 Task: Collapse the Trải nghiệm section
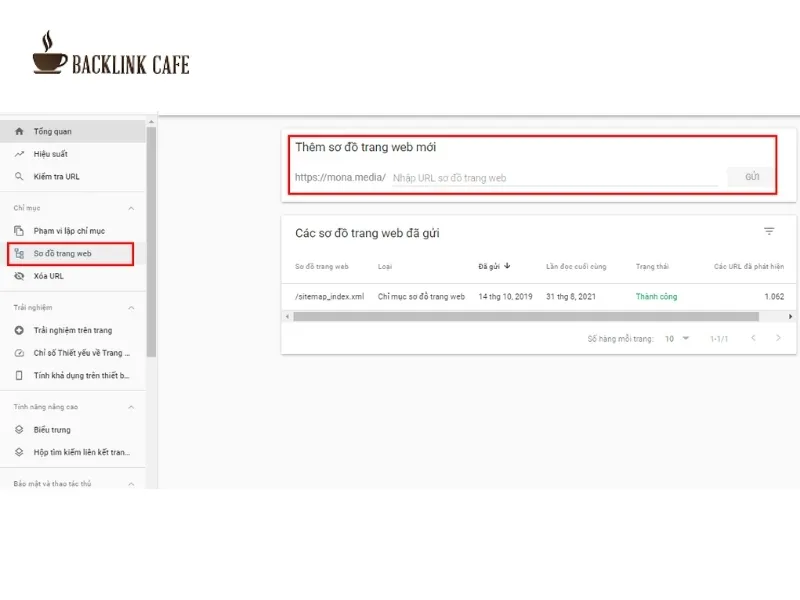[x=131, y=308]
